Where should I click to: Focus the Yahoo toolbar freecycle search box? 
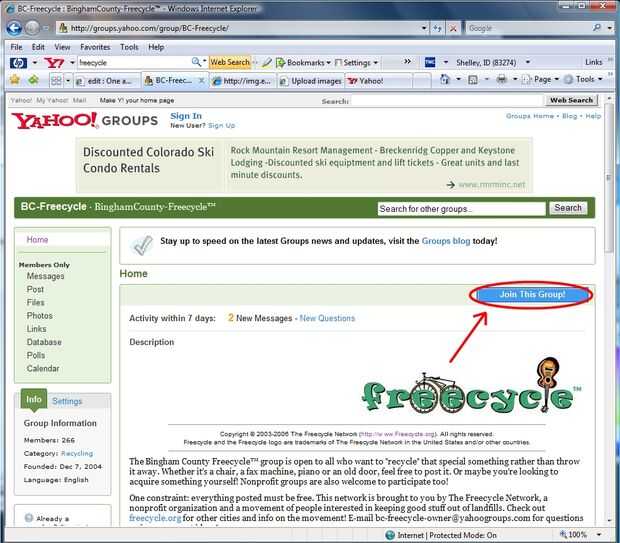pyautogui.click(x=134, y=62)
